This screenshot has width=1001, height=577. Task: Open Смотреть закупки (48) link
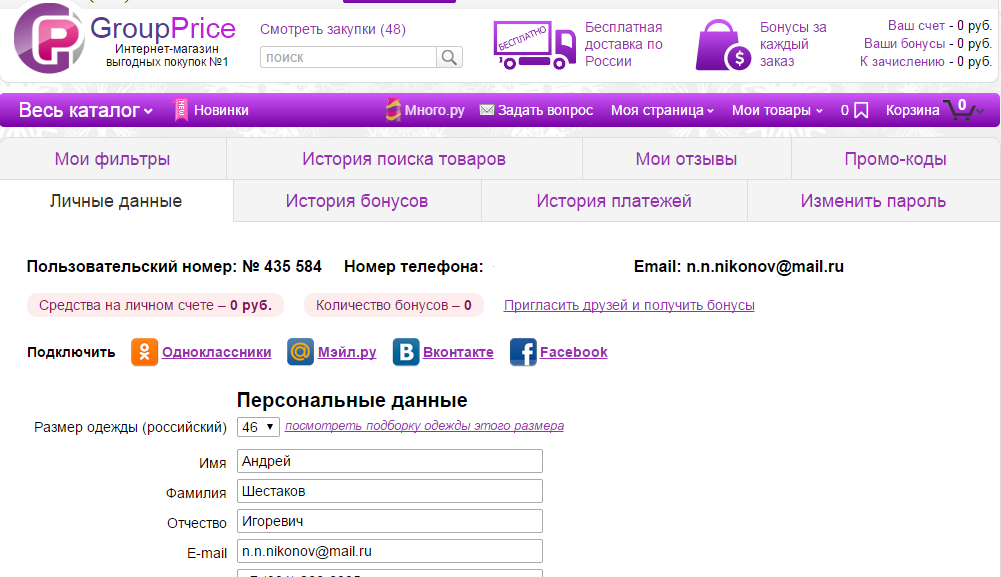(332, 29)
